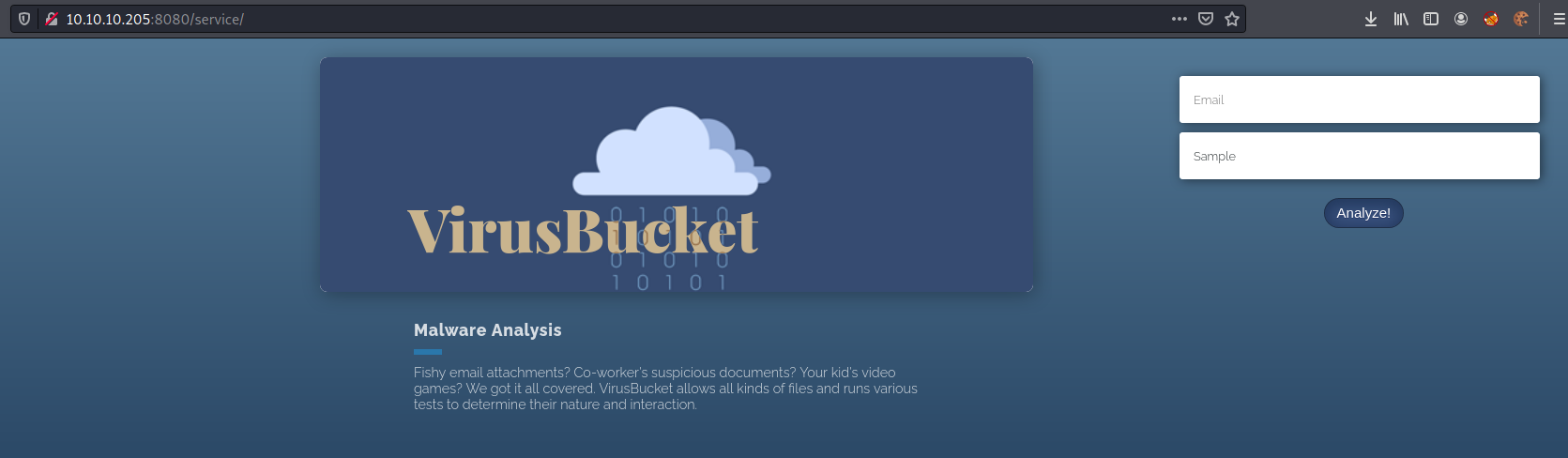Click the tracking protection shield icon
The width and height of the screenshot is (1568, 458).
pos(24,19)
